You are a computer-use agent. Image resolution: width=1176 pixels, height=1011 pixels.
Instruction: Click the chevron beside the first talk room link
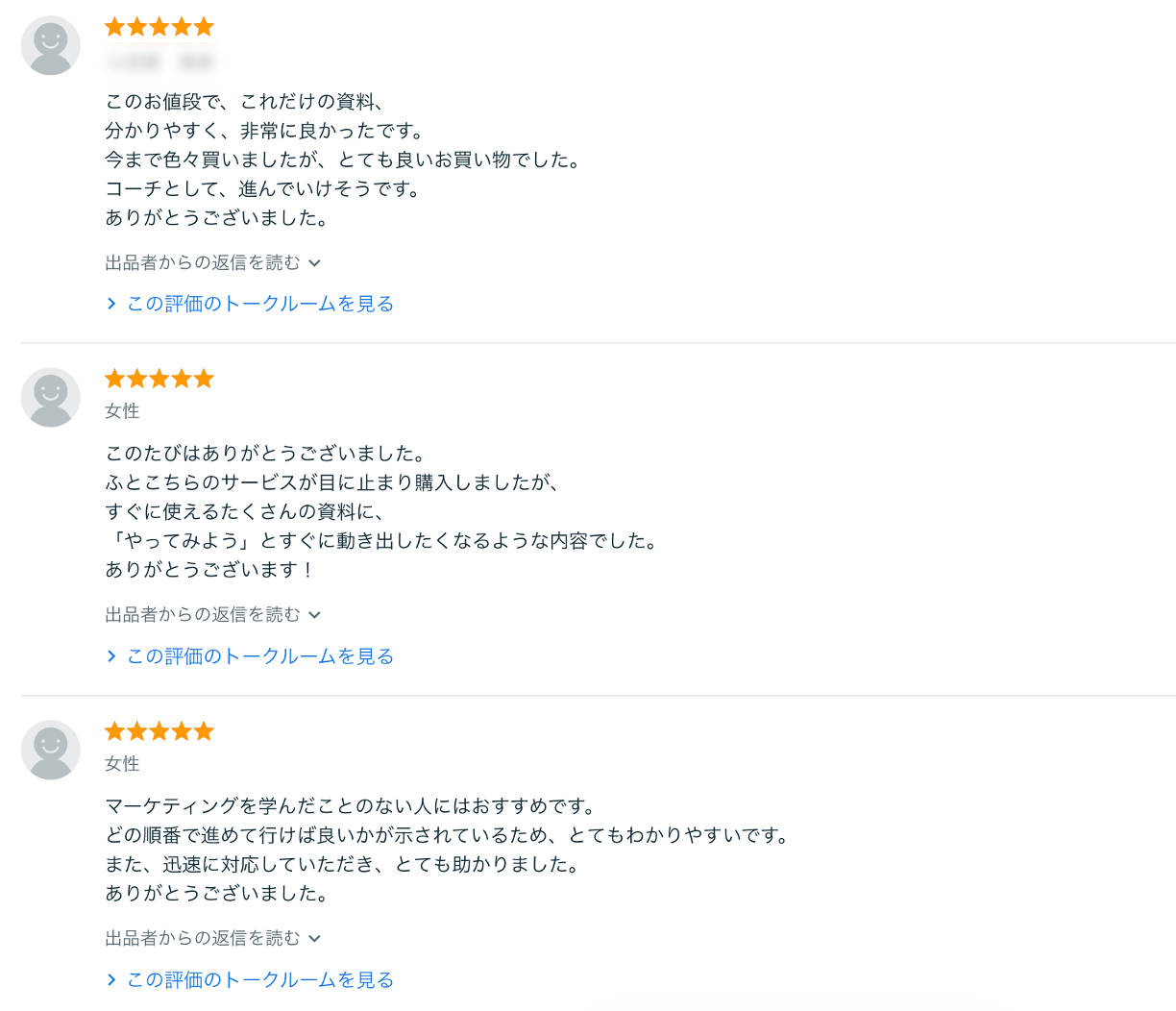click(111, 303)
